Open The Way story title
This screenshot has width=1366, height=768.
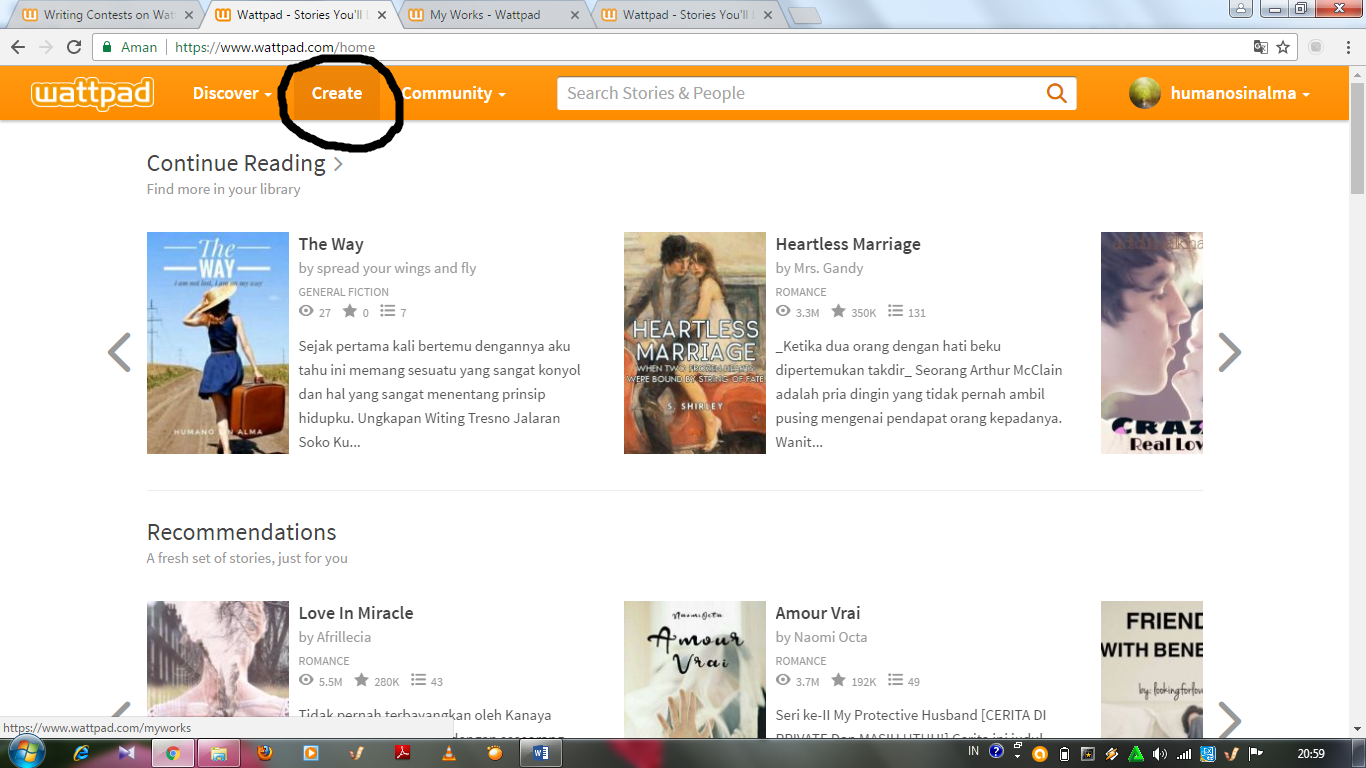[x=331, y=244]
